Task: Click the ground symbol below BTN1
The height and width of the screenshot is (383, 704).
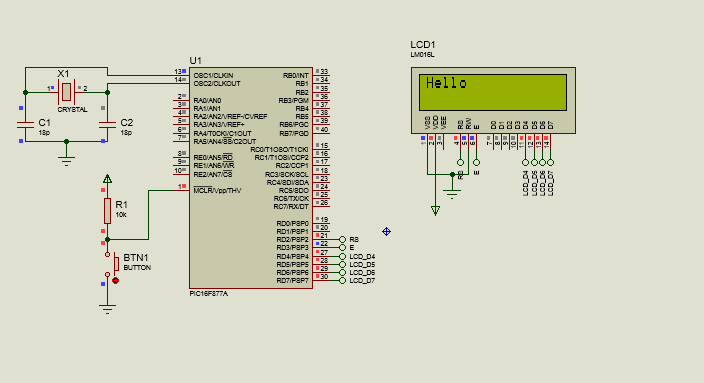Action: pos(107,309)
